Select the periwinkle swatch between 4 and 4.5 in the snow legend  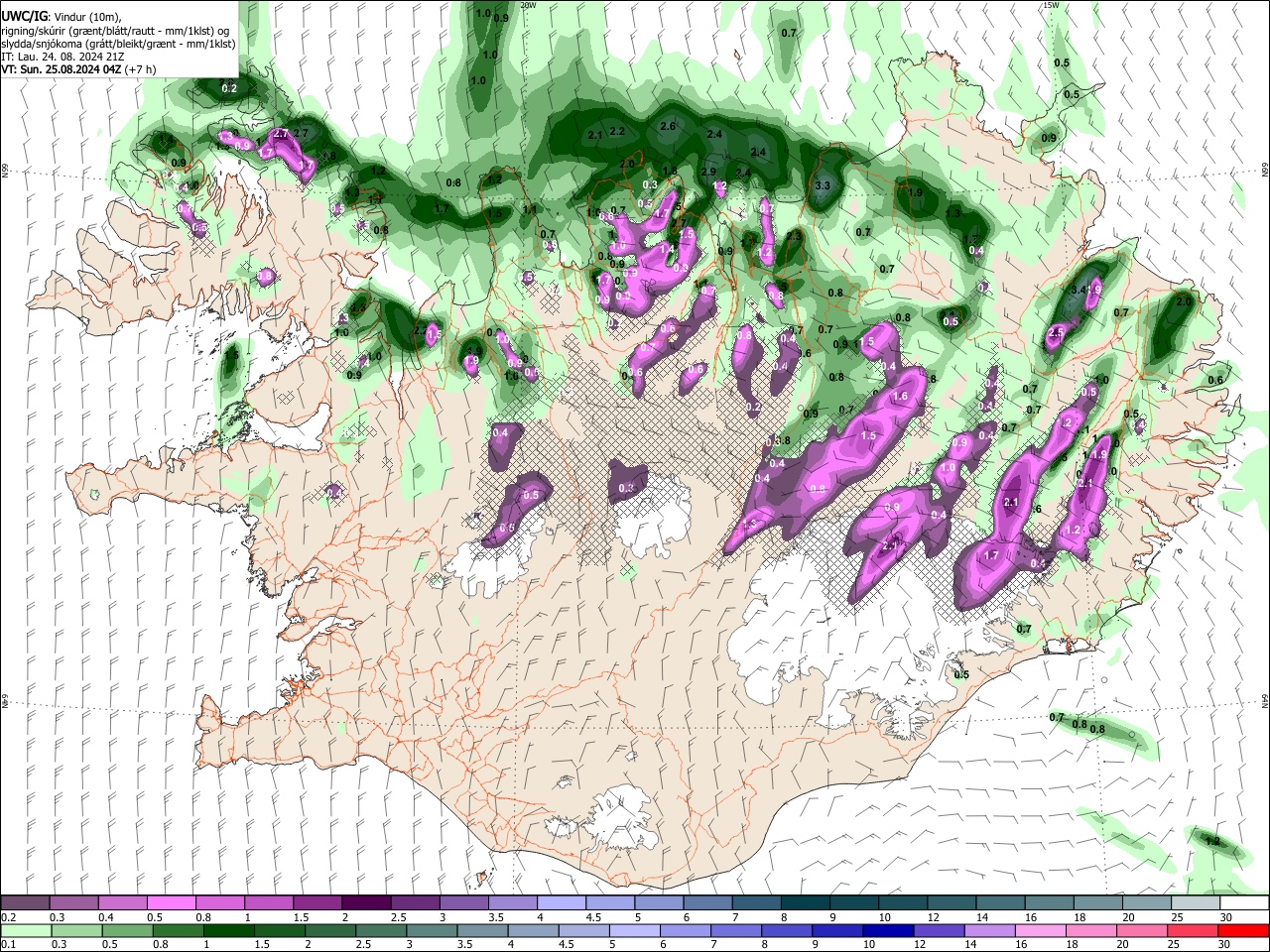(x=561, y=902)
